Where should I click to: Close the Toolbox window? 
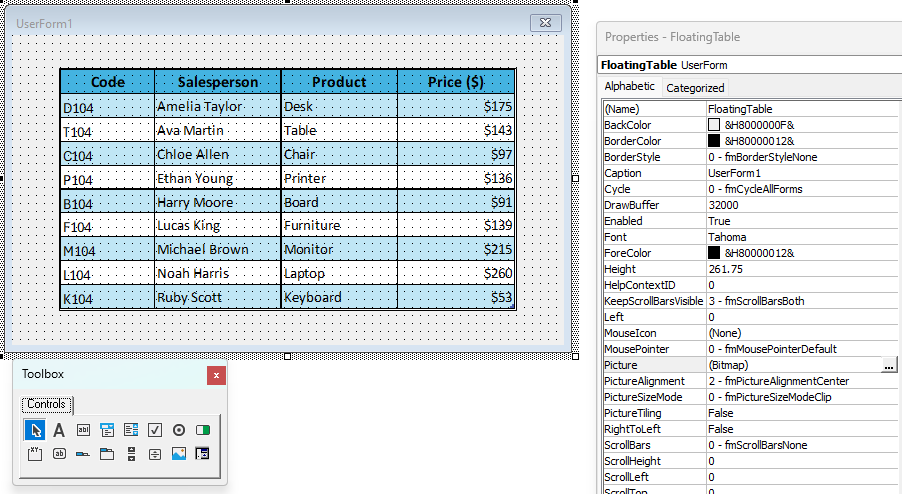(x=216, y=376)
